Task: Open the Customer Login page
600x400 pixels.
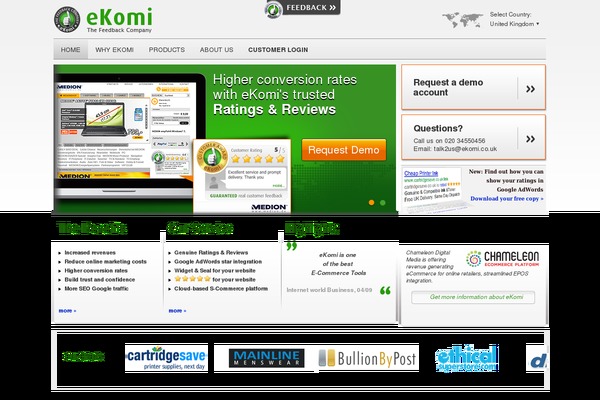Action: pyautogui.click(x=278, y=50)
